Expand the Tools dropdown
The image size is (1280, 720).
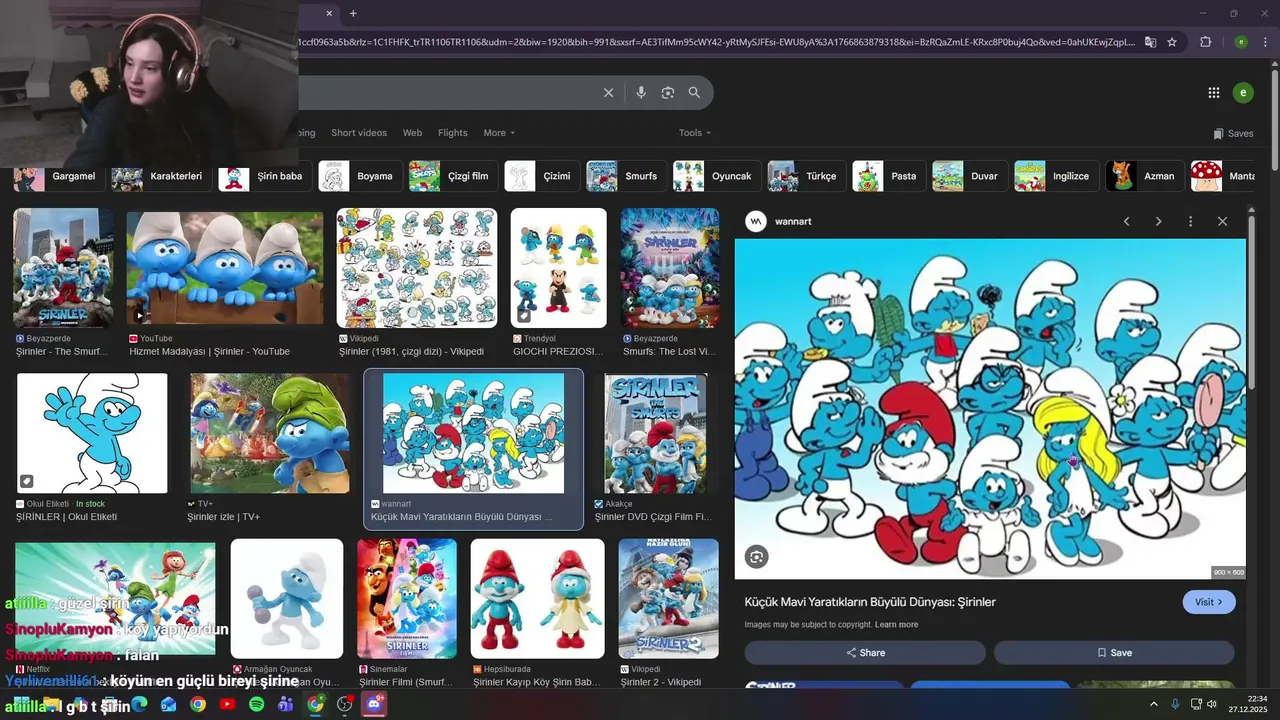pyautogui.click(x=695, y=133)
